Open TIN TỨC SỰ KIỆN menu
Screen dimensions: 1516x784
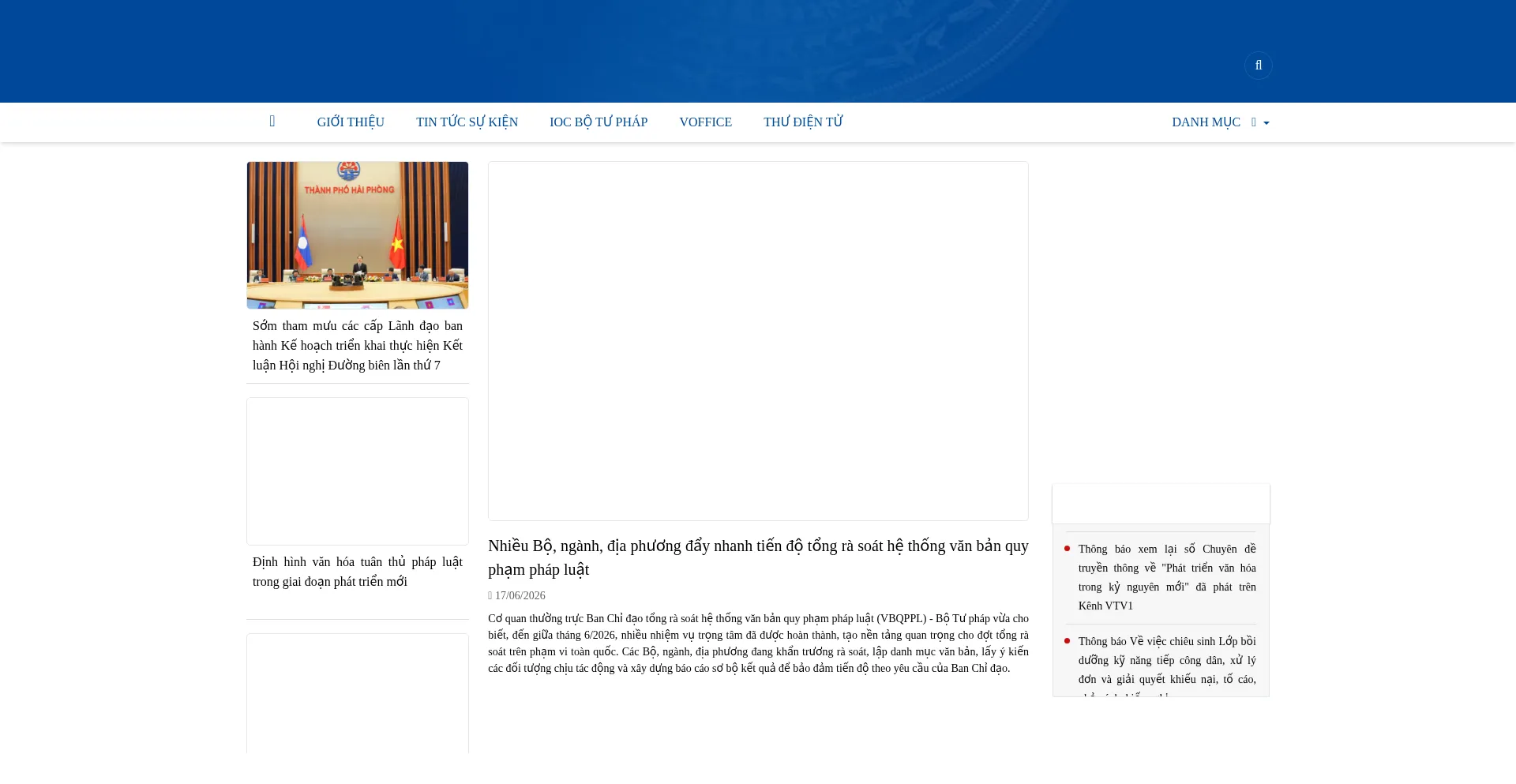pyautogui.click(x=467, y=122)
